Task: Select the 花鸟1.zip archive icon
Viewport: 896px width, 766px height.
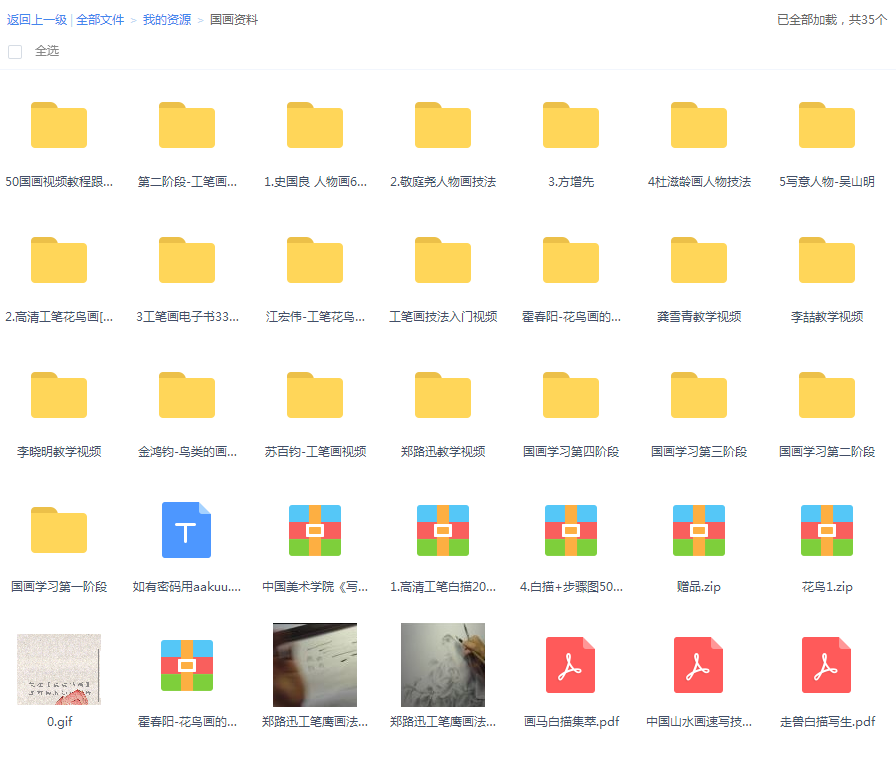Action: pyautogui.click(x=827, y=530)
